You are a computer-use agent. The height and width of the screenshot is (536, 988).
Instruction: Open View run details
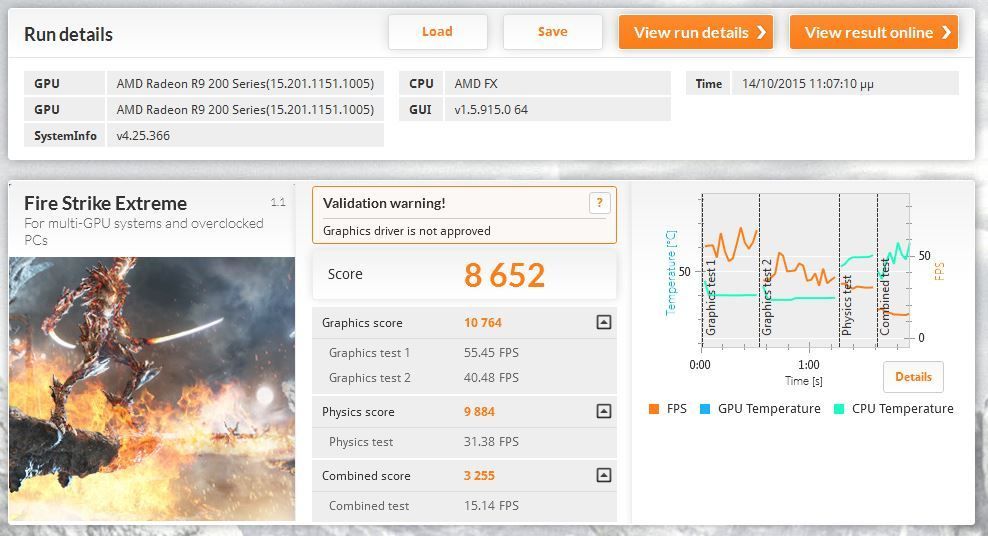(697, 32)
